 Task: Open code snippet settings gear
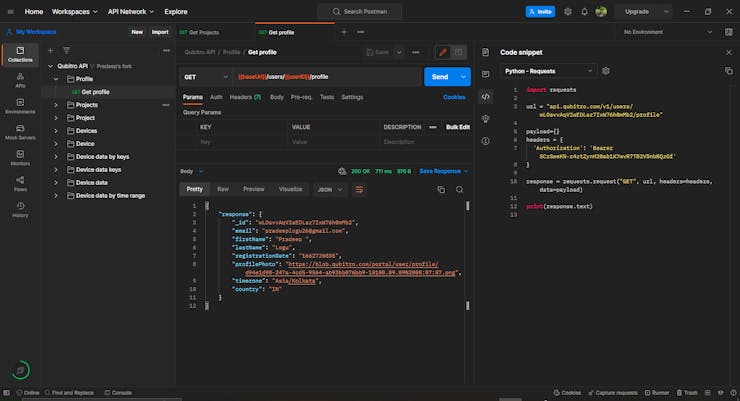pos(606,71)
